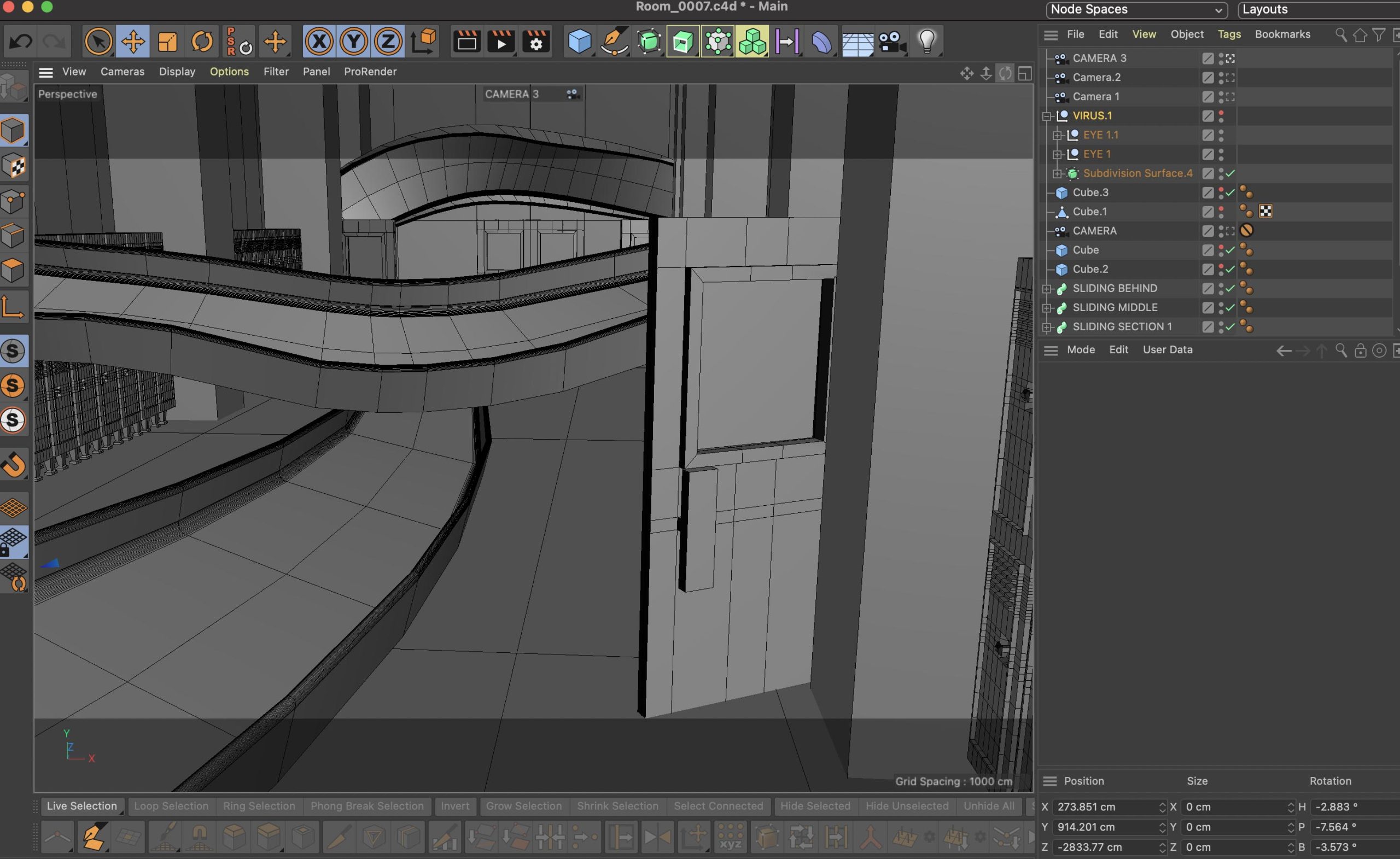Open viewport Options menu

coord(229,72)
